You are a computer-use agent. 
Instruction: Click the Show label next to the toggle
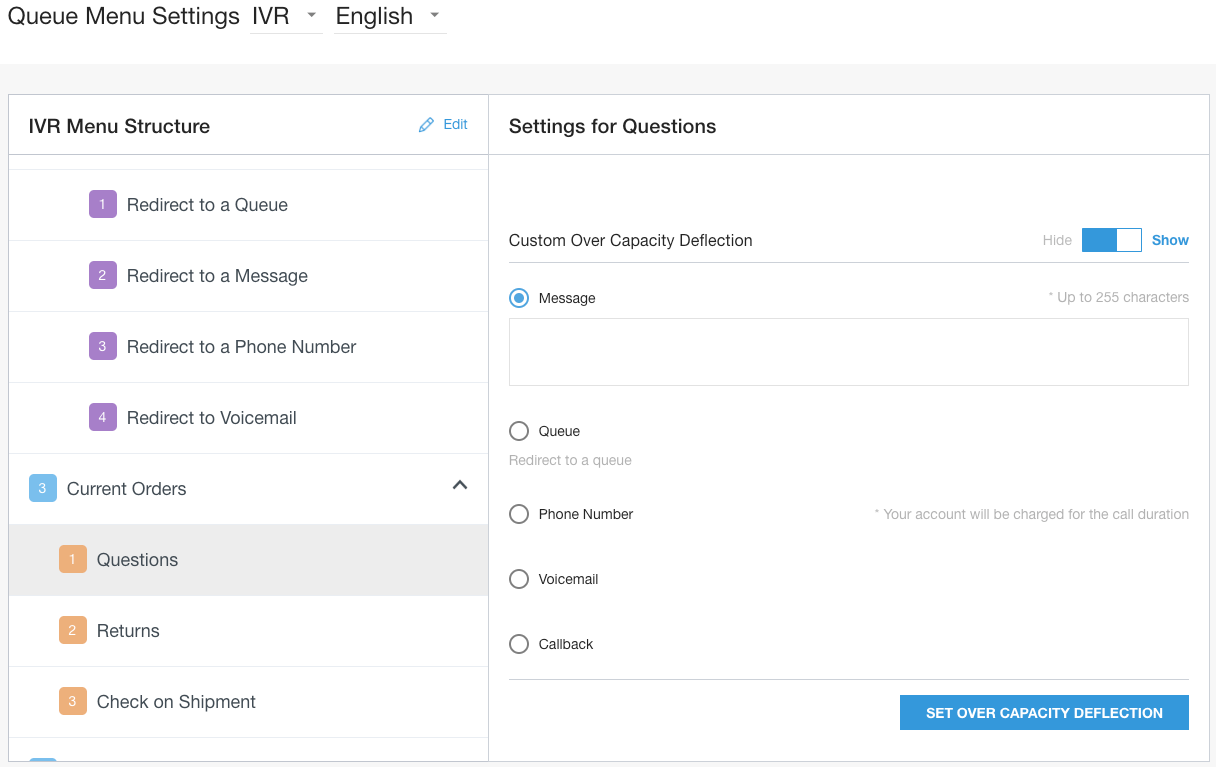(x=1170, y=240)
